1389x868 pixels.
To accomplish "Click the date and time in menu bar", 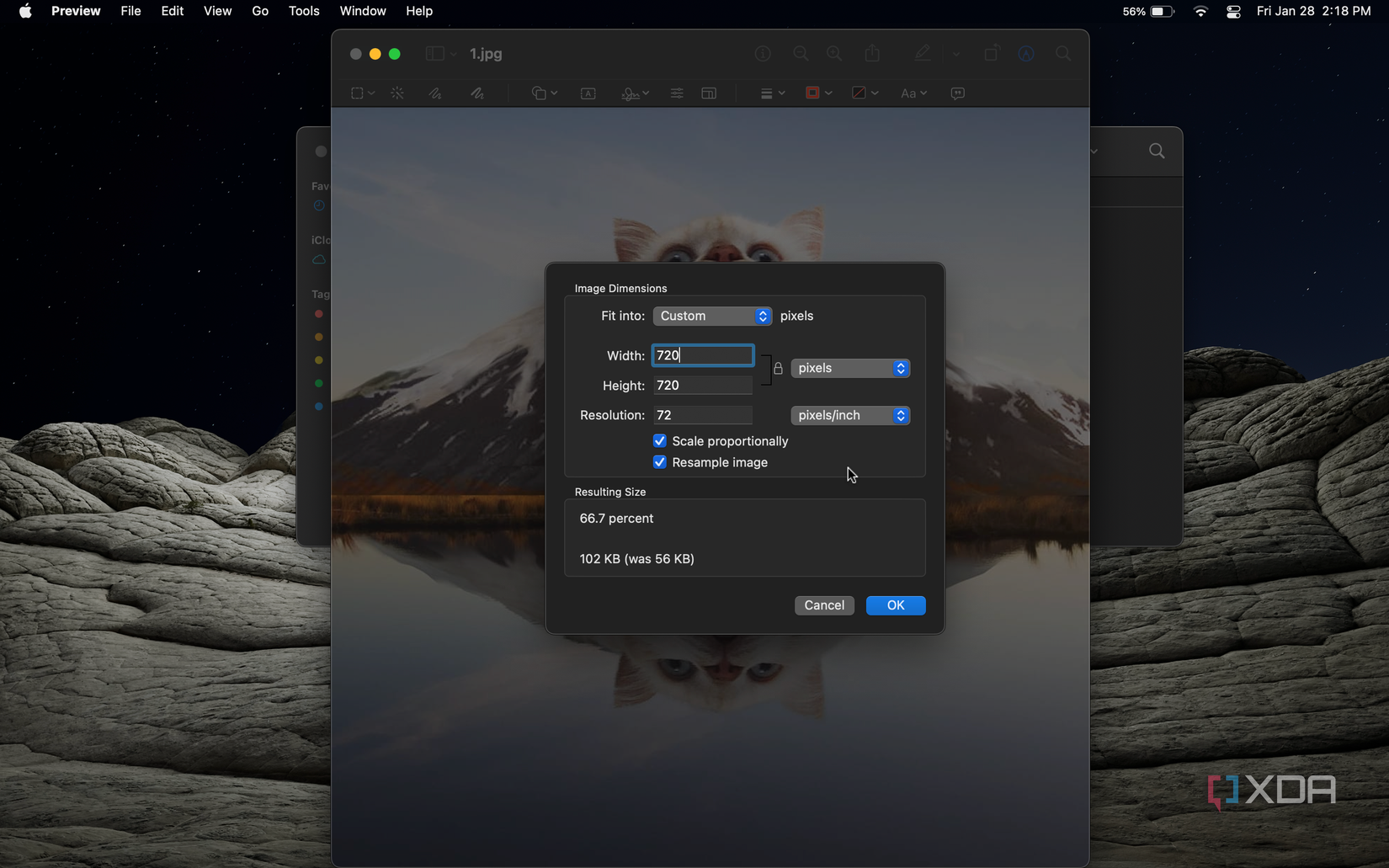I will coord(1313,11).
